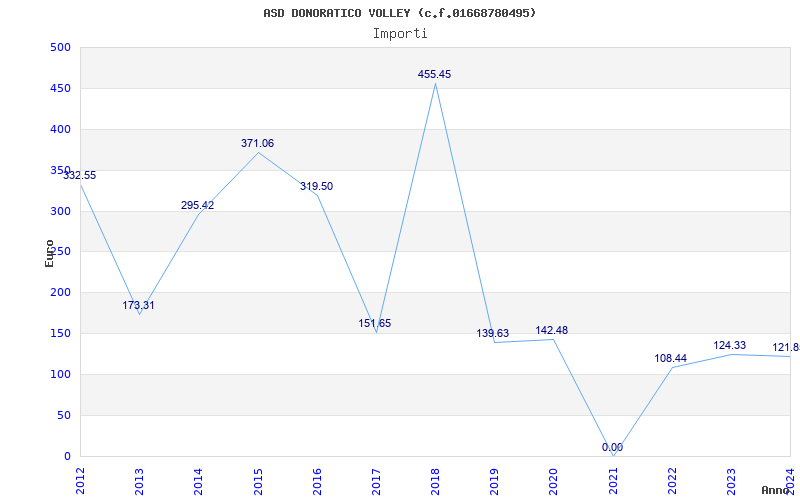The image size is (800, 500).
Task: Click the 2012 year tick label
Action: tap(80, 481)
